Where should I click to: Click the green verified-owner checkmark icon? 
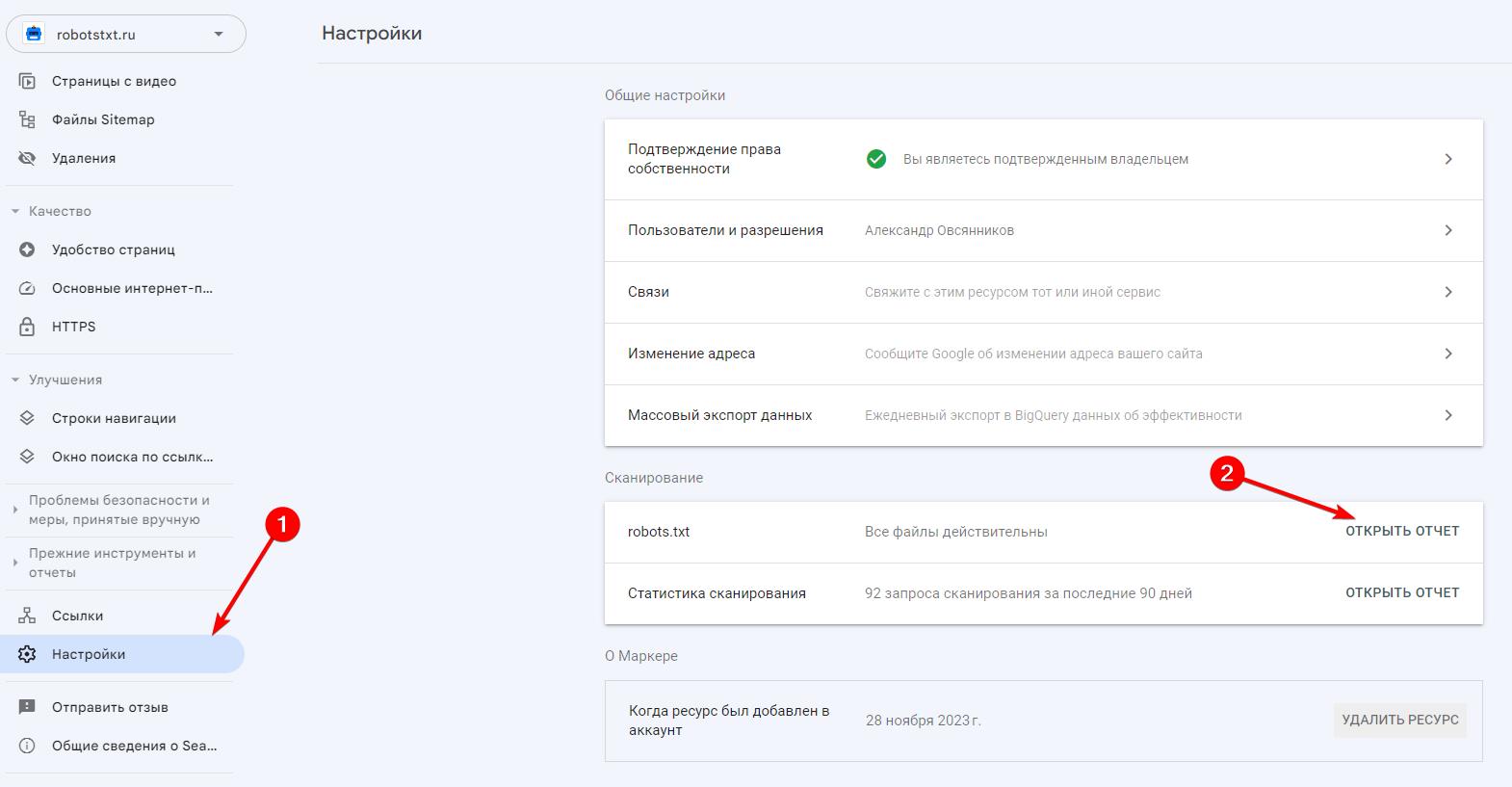876,159
